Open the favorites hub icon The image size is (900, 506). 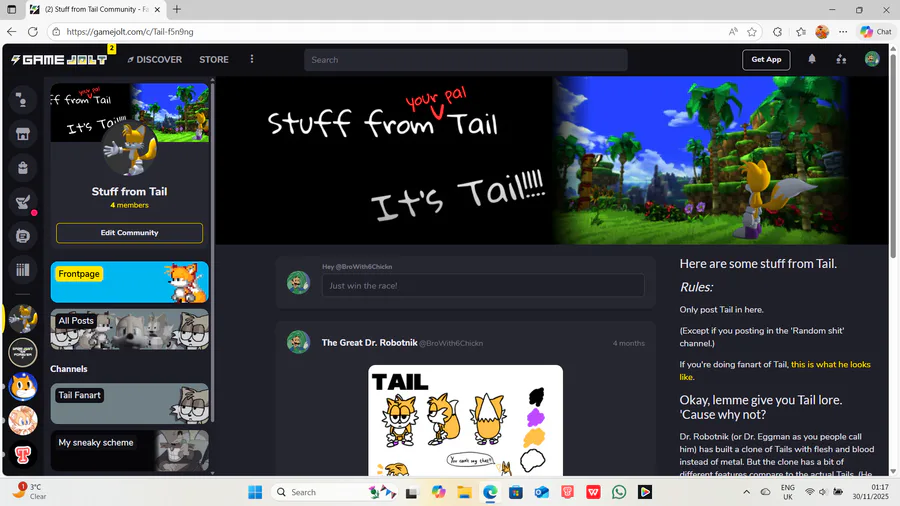coord(801,32)
